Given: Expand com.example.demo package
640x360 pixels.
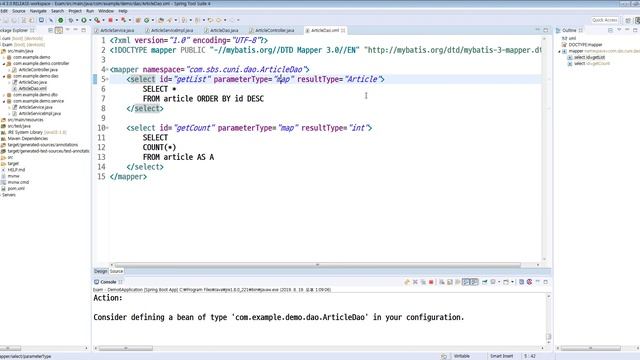Looking at the screenshot, I should [4, 58].
